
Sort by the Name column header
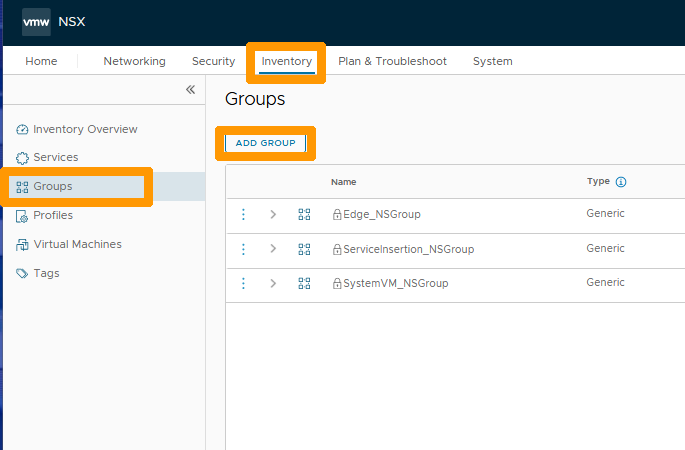[344, 182]
